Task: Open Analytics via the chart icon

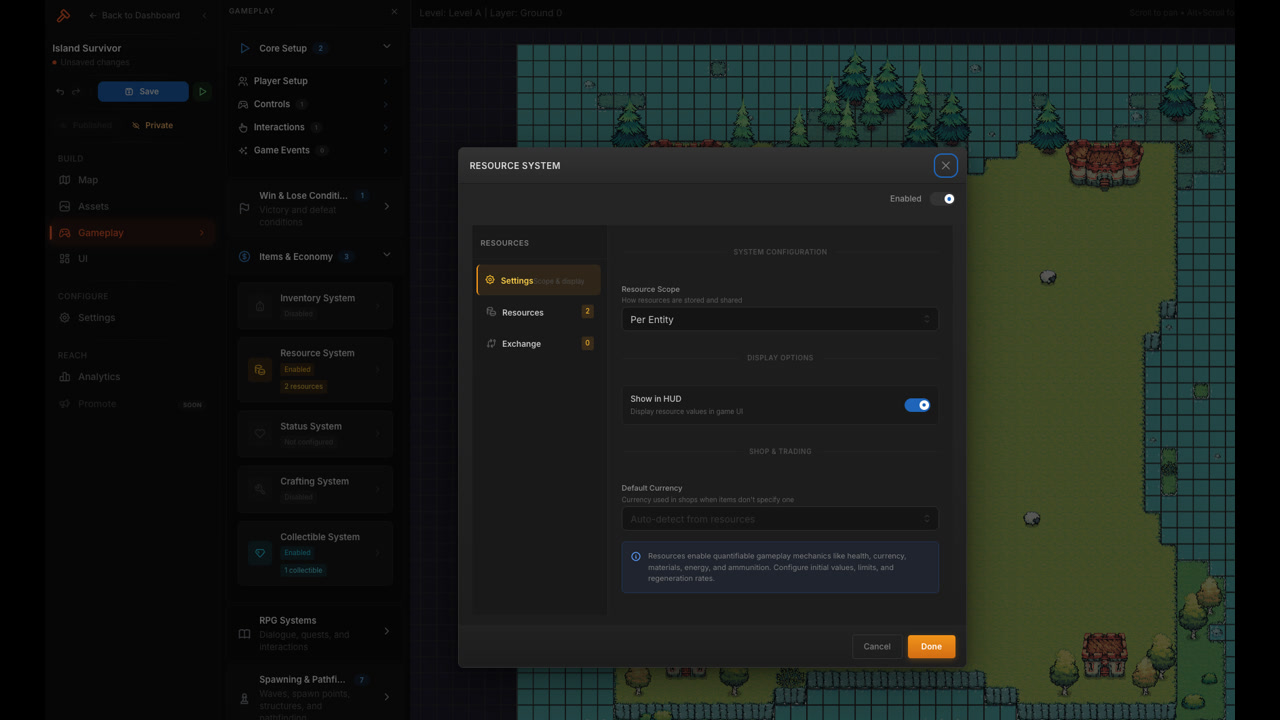Action: pos(63,376)
